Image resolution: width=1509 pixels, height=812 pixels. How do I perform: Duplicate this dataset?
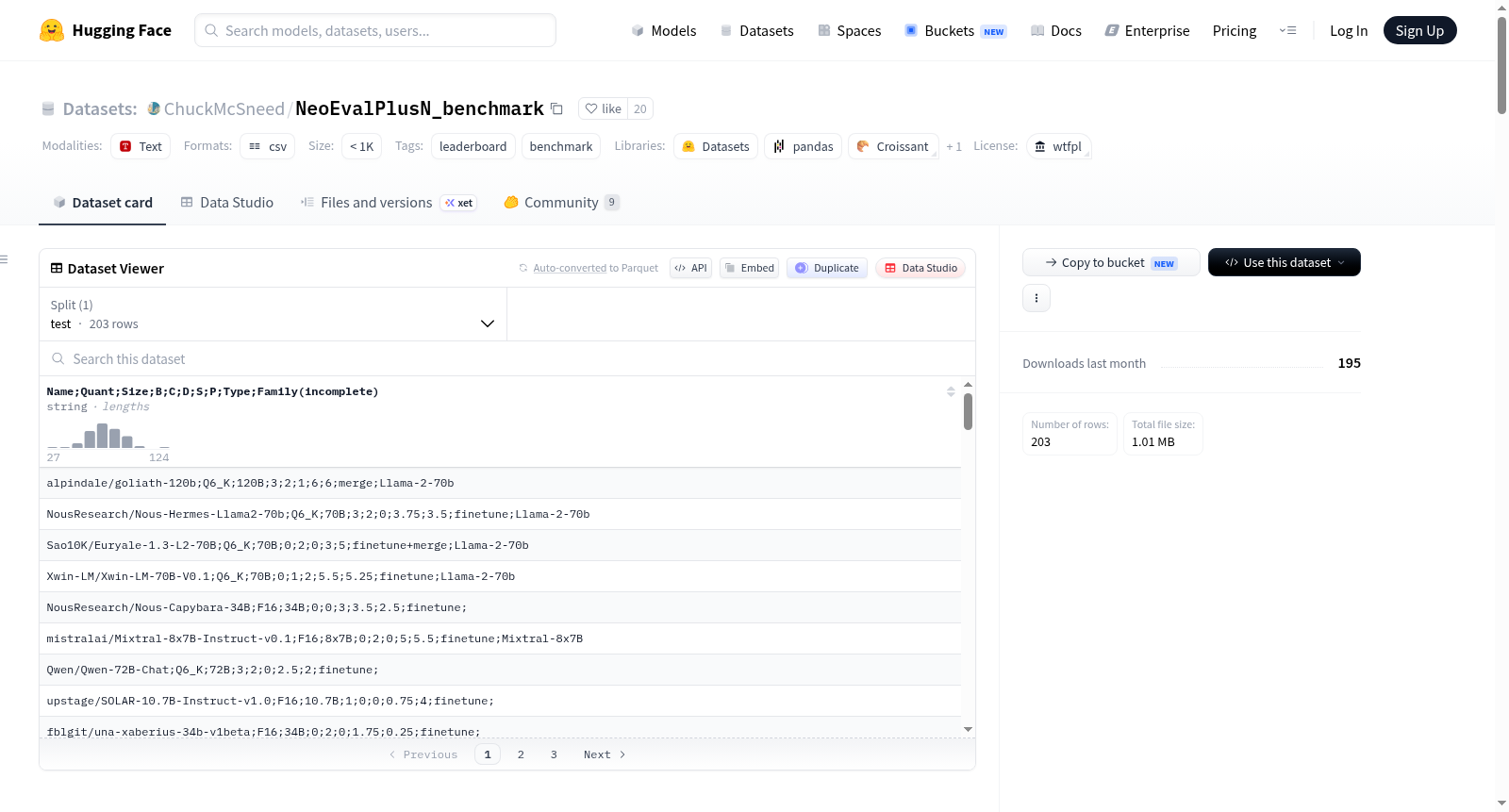(x=827, y=268)
